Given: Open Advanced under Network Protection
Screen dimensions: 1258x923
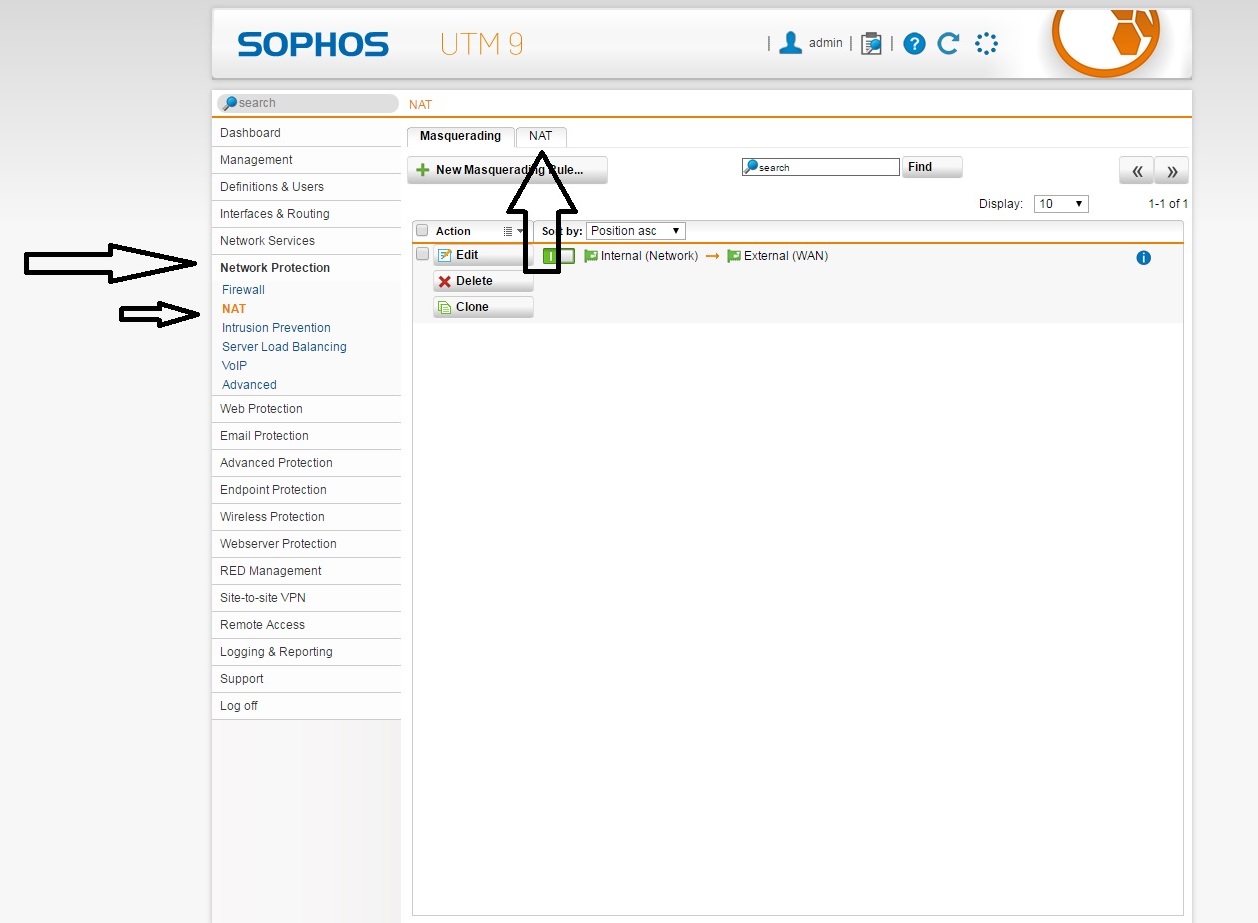Looking at the screenshot, I should coord(249,385).
